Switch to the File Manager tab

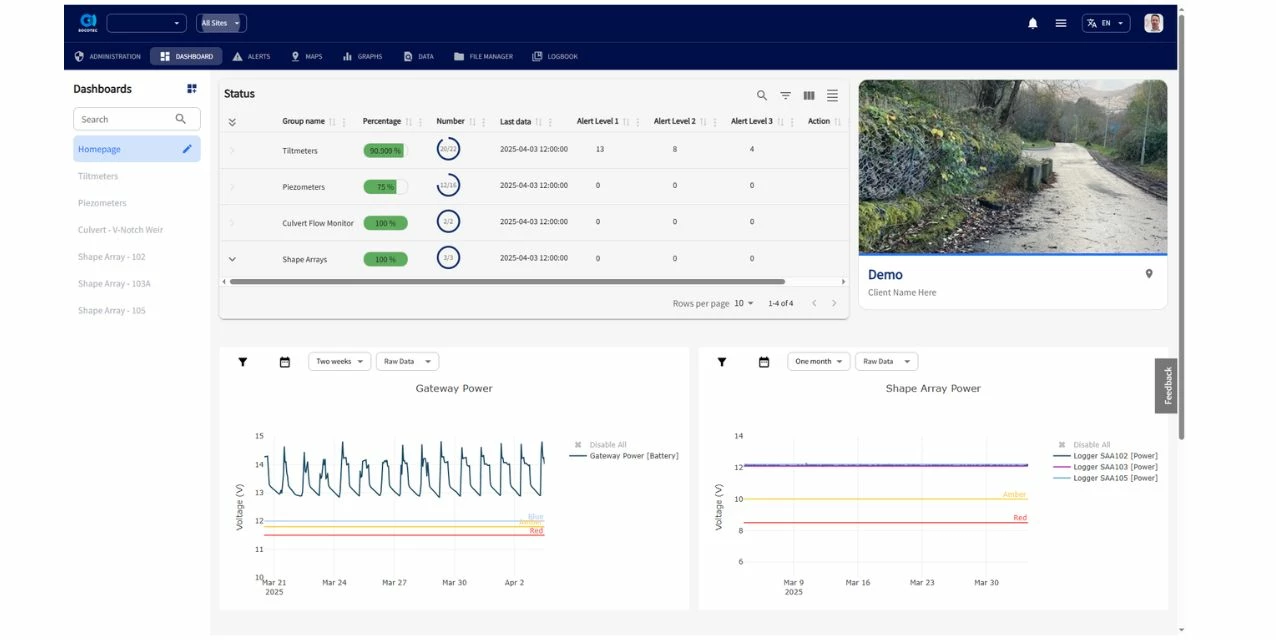pos(484,56)
